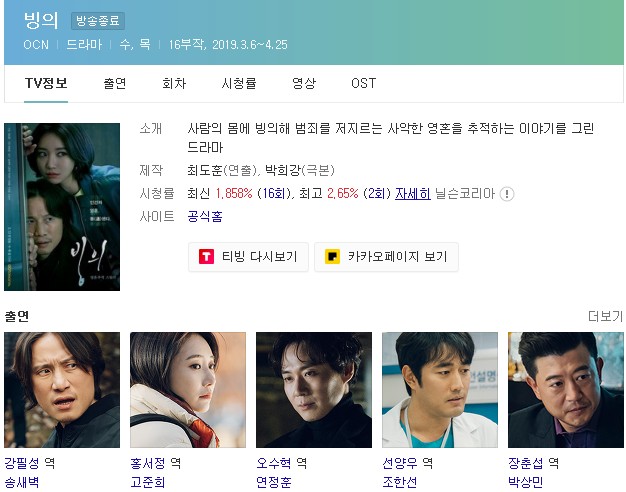Open the 영상 tab
Screen dimensions: 626x492
point(304,83)
